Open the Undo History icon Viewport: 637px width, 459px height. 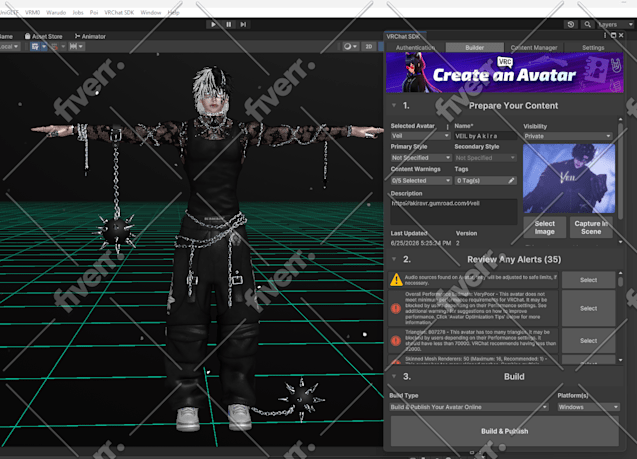pyautogui.click(x=571, y=24)
